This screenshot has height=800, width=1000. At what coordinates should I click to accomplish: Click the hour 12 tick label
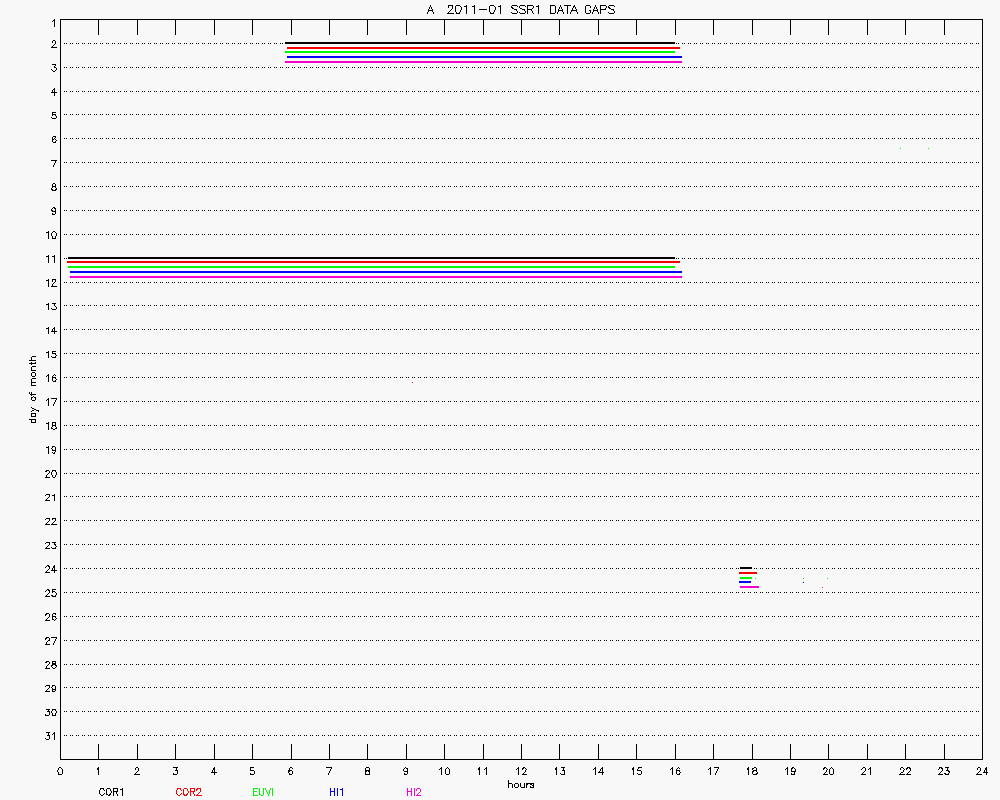[x=520, y=771]
